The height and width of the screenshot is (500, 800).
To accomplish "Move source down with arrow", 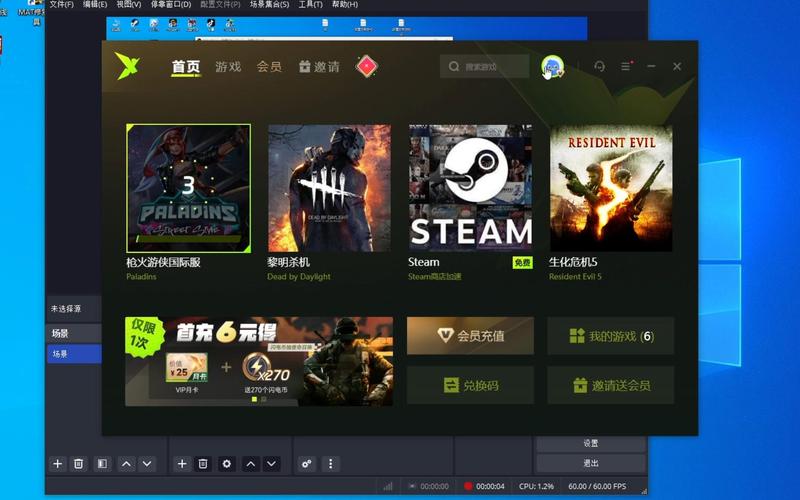I will point(271,464).
